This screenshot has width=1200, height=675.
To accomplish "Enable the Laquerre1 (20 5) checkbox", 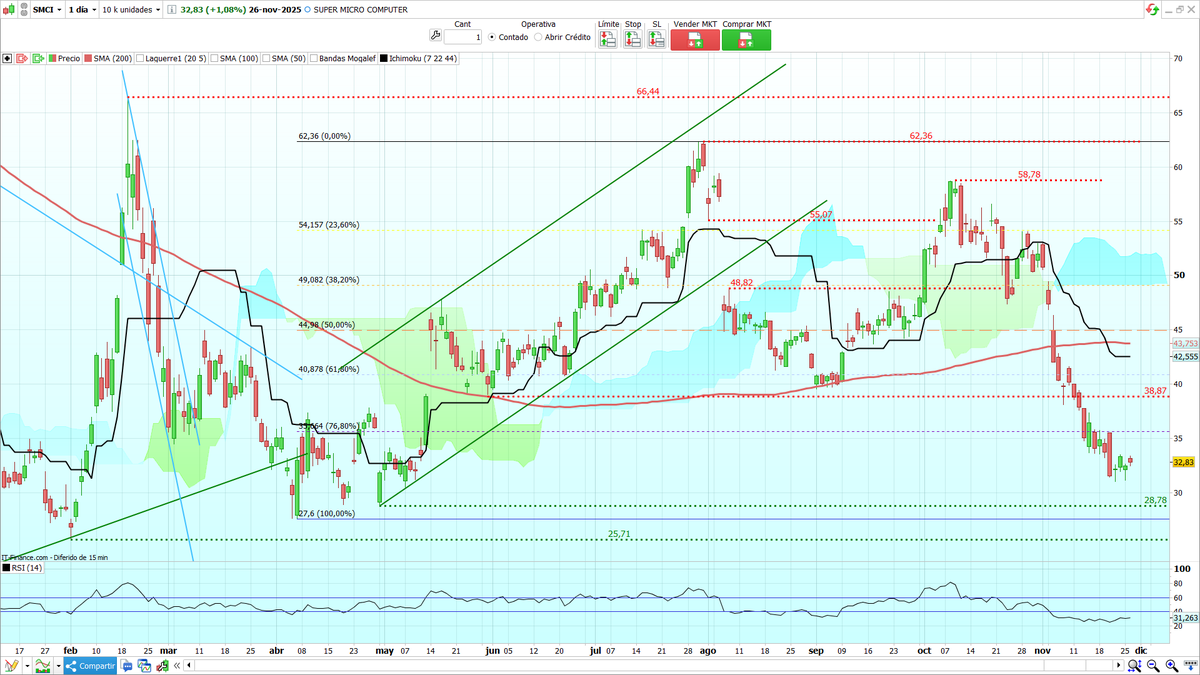I will pos(139,59).
